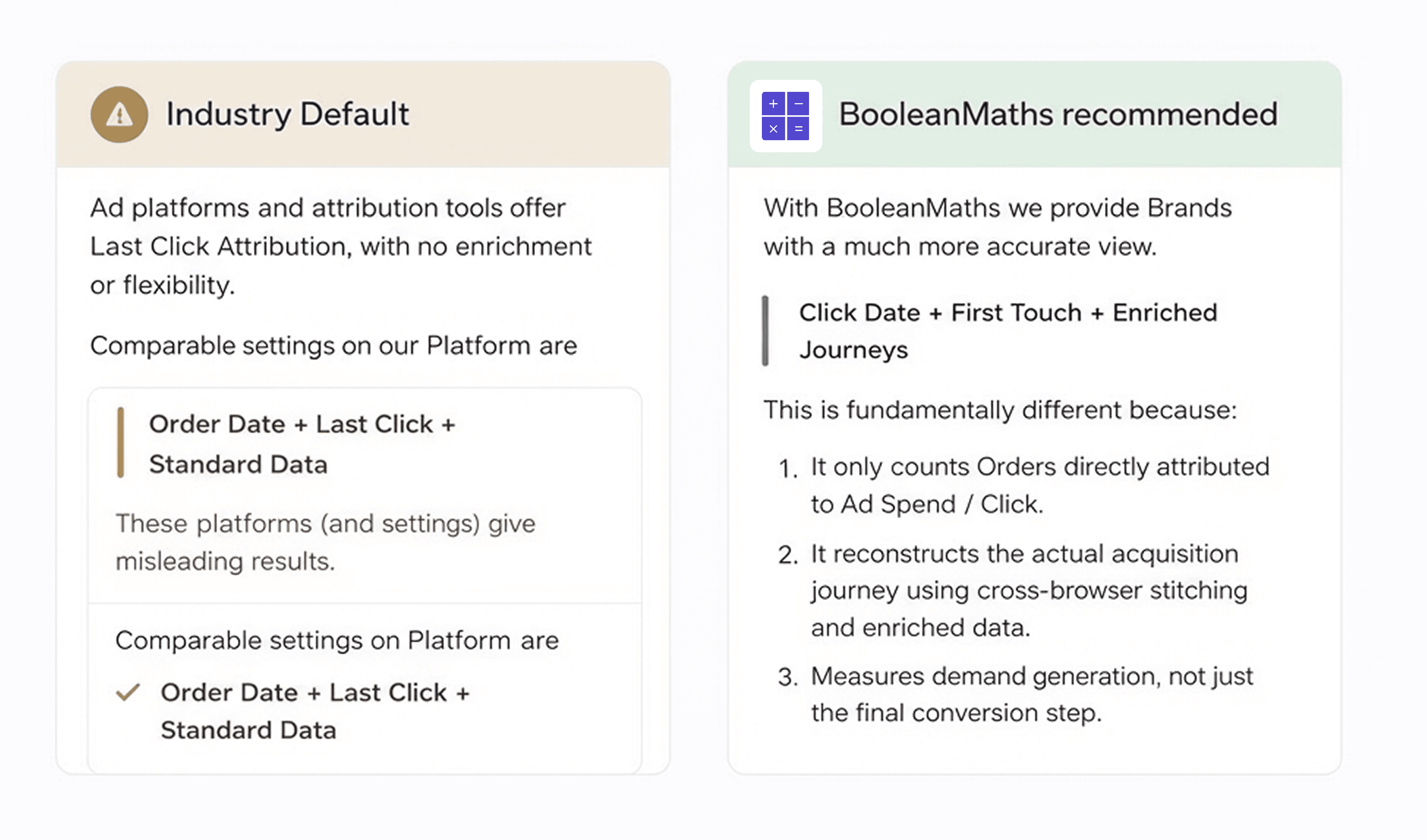This screenshot has height=840, width=1427.
Task: Click the Industry Default heading
Action: tap(287, 114)
